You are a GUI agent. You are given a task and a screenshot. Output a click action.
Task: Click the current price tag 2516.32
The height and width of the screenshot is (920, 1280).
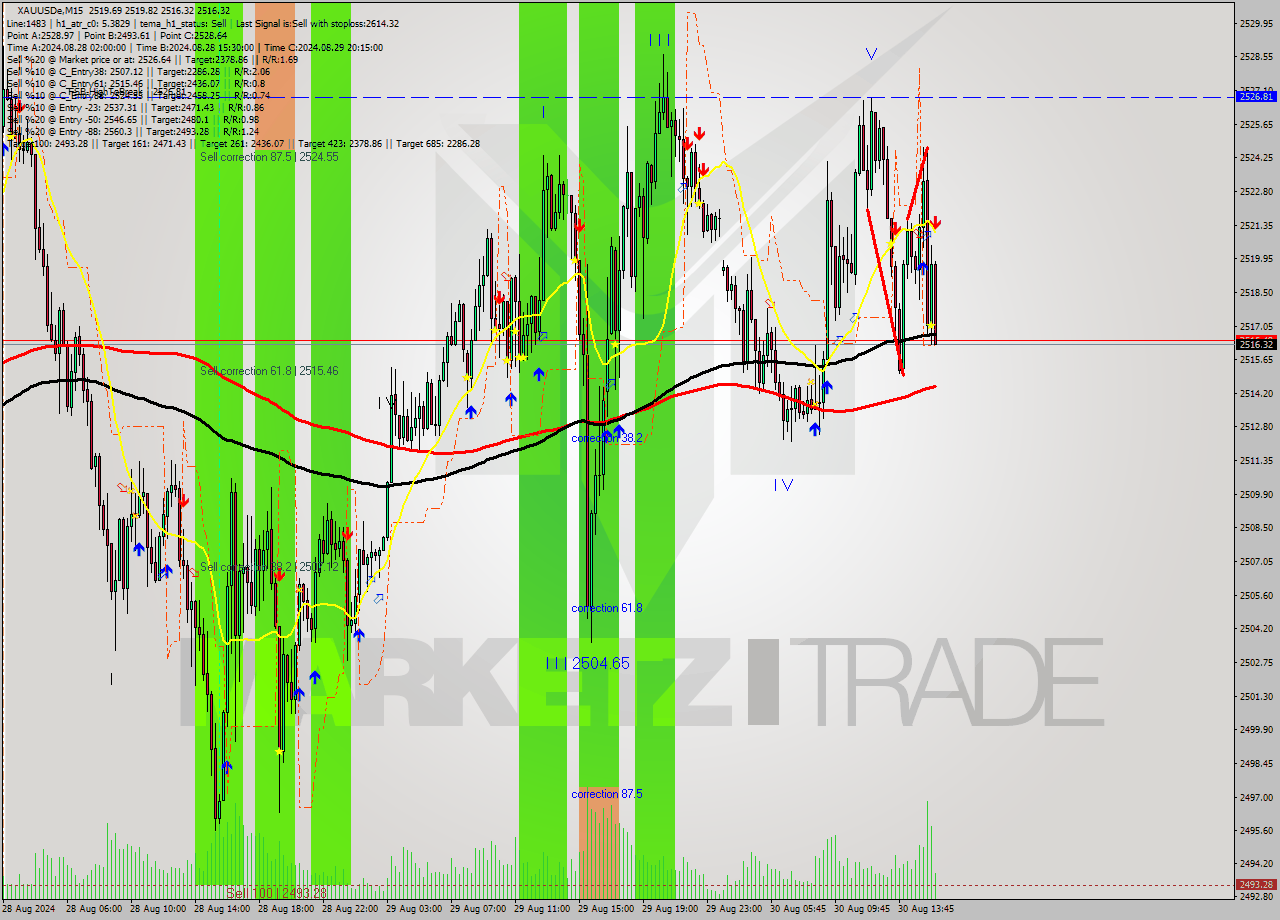(1256, 344)
